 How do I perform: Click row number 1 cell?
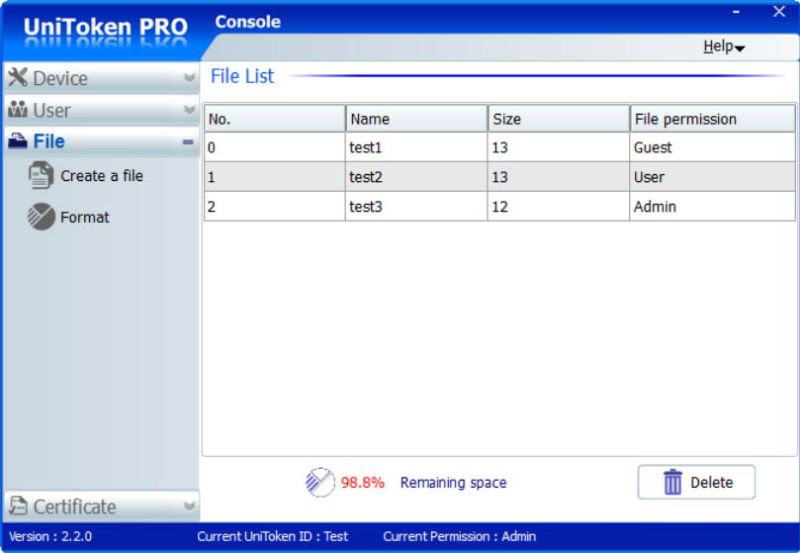coord(274,177)
